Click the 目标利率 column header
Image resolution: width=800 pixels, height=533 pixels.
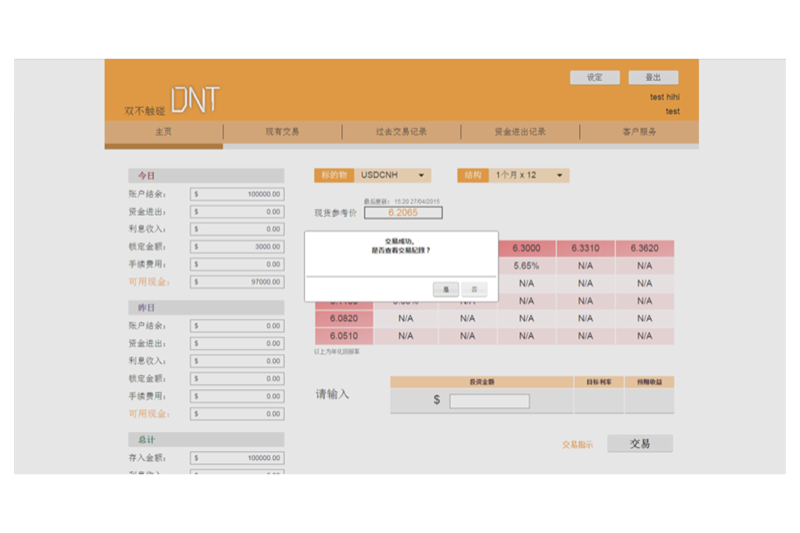(x=599, y=382)
